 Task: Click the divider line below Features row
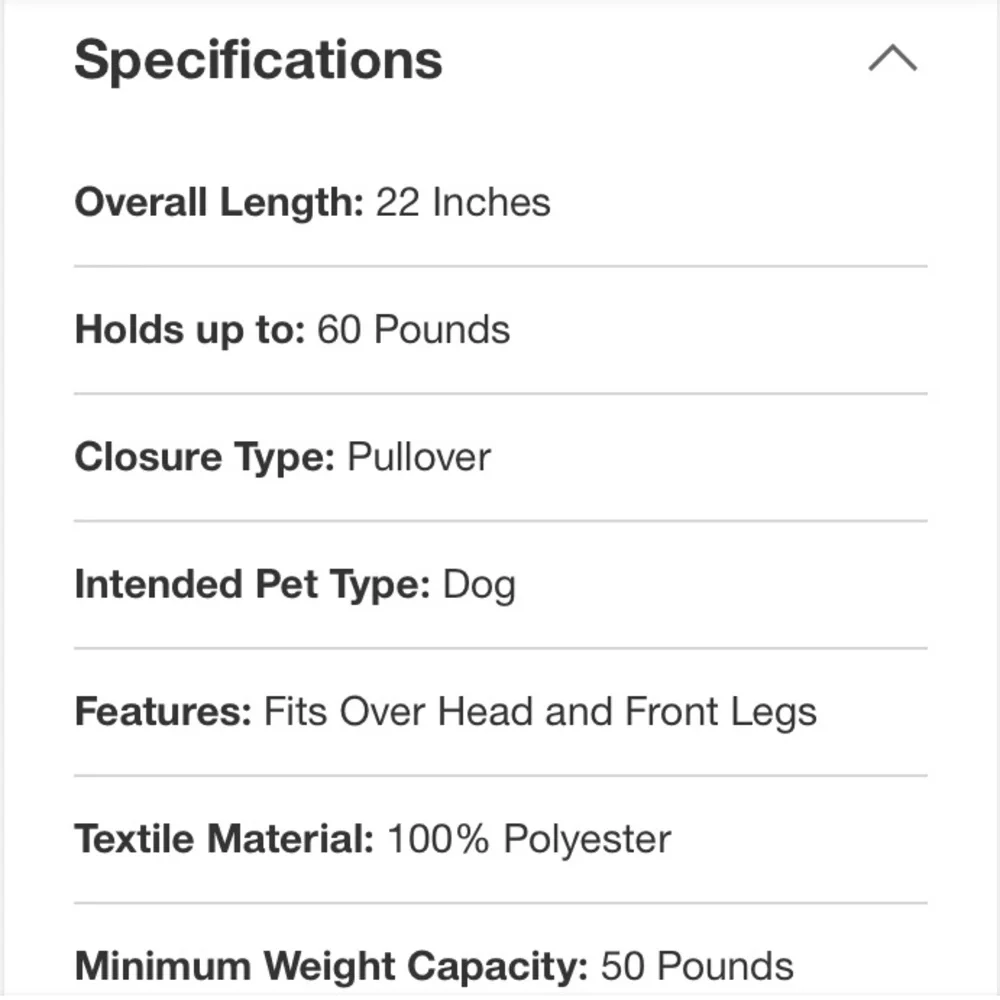501,776
